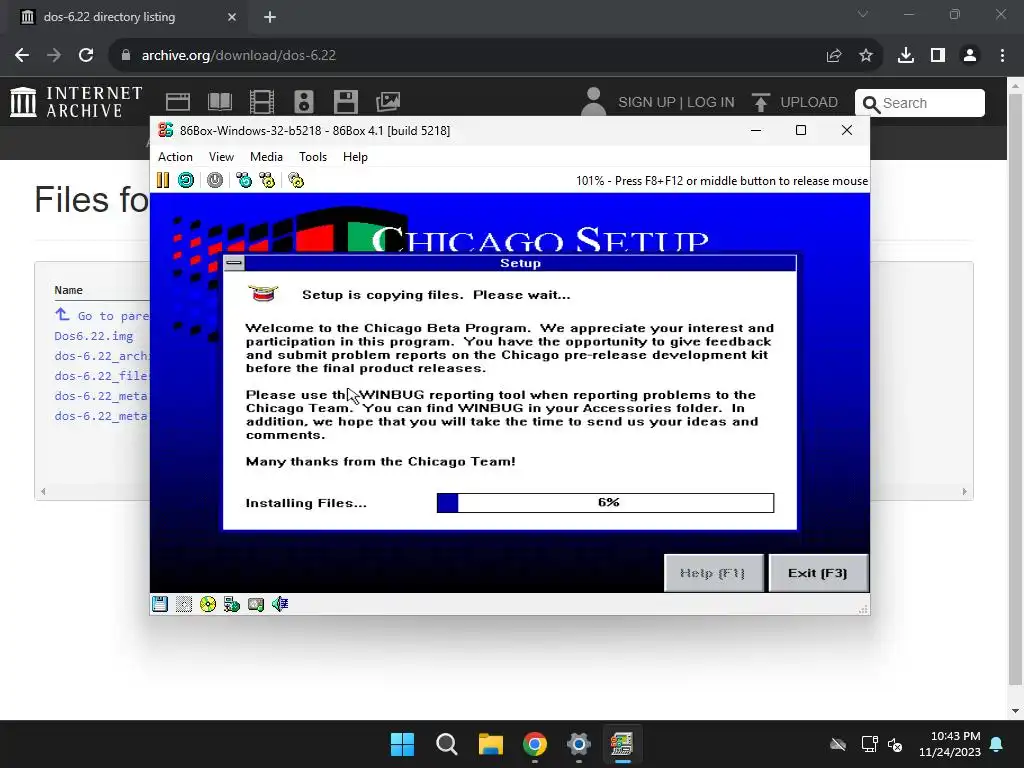Click the grey ACPI shutdown power icon
The width and height of the screenshot is (1024, 768).
[215, 180]
